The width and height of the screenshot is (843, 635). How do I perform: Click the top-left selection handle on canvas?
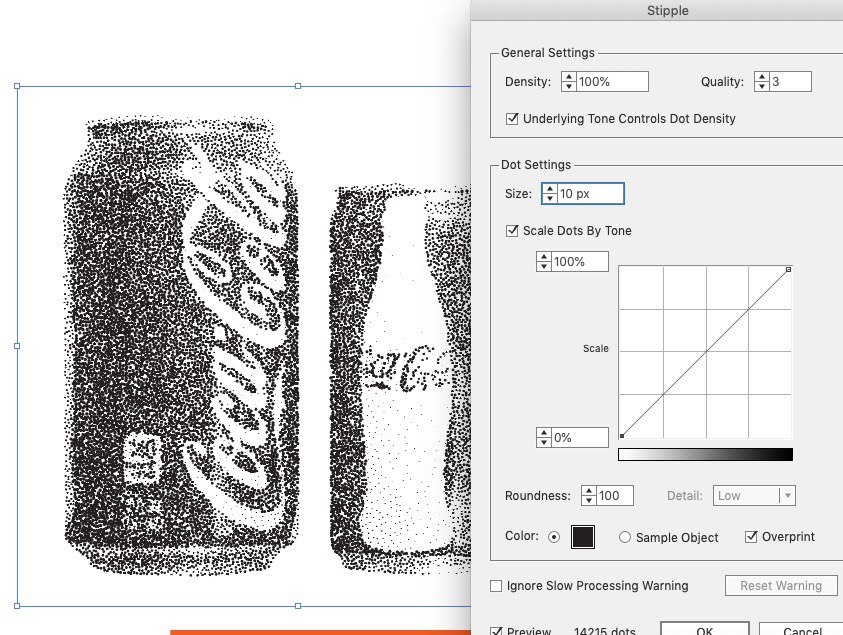click(17, 86)
